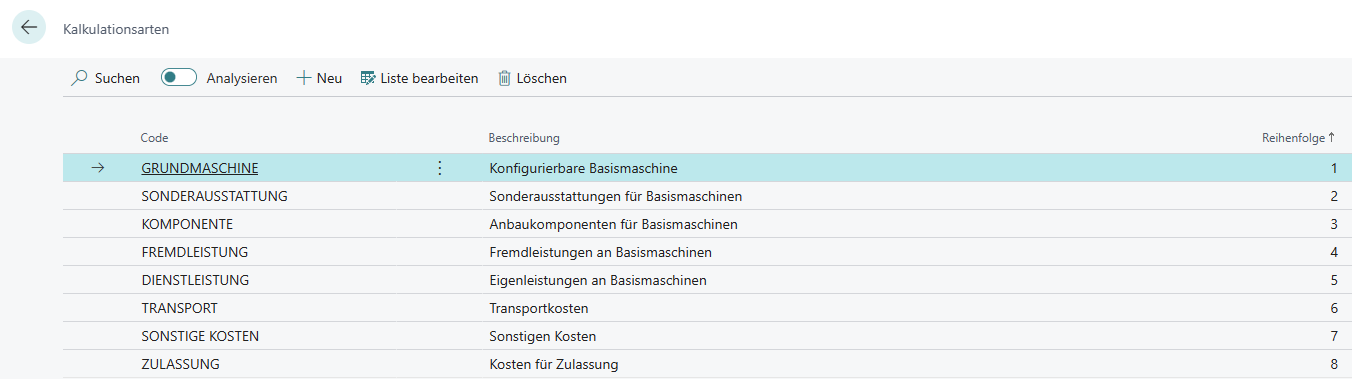The image size is (1352, 379).
Task: Sort by the Reihenfolge column header
Action: [x=1298, y=138]
